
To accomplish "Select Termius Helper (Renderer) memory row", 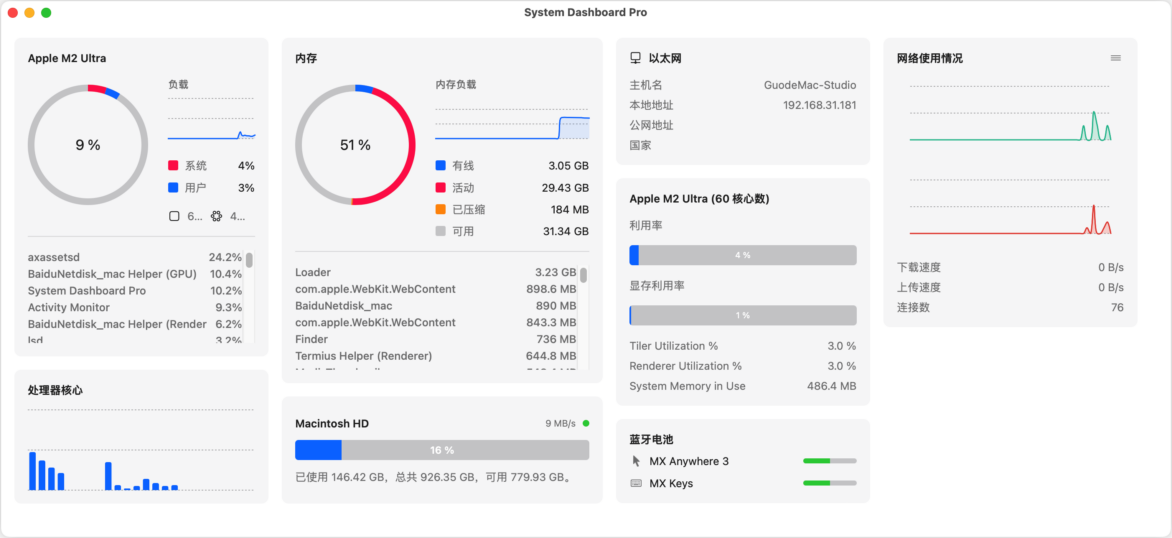I will (x=436, y=356).
